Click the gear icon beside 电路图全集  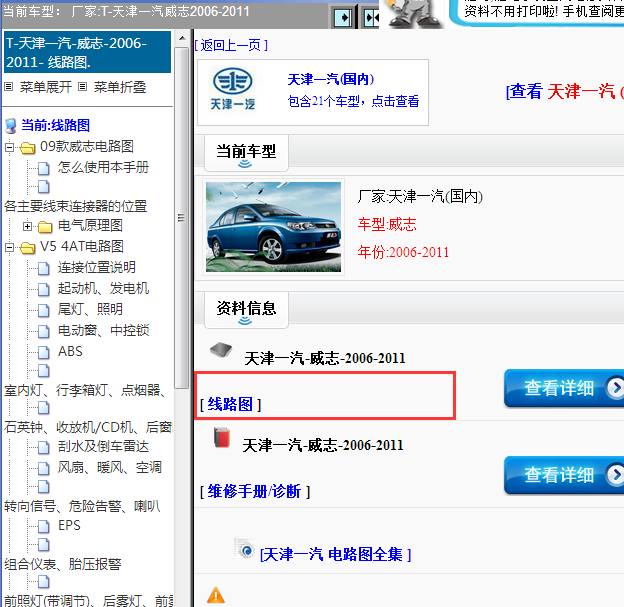tap(244, 548)
